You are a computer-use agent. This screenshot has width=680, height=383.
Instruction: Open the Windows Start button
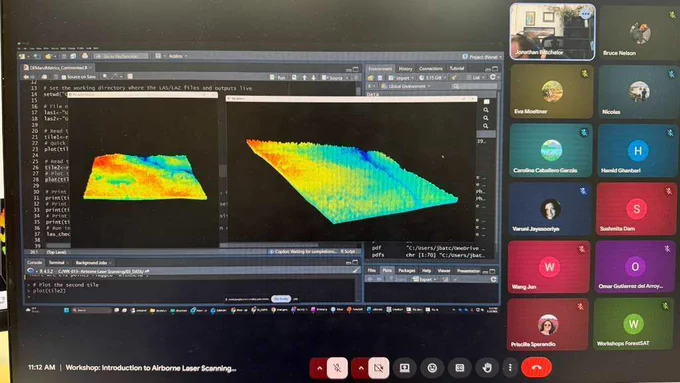tap(66, 310)
